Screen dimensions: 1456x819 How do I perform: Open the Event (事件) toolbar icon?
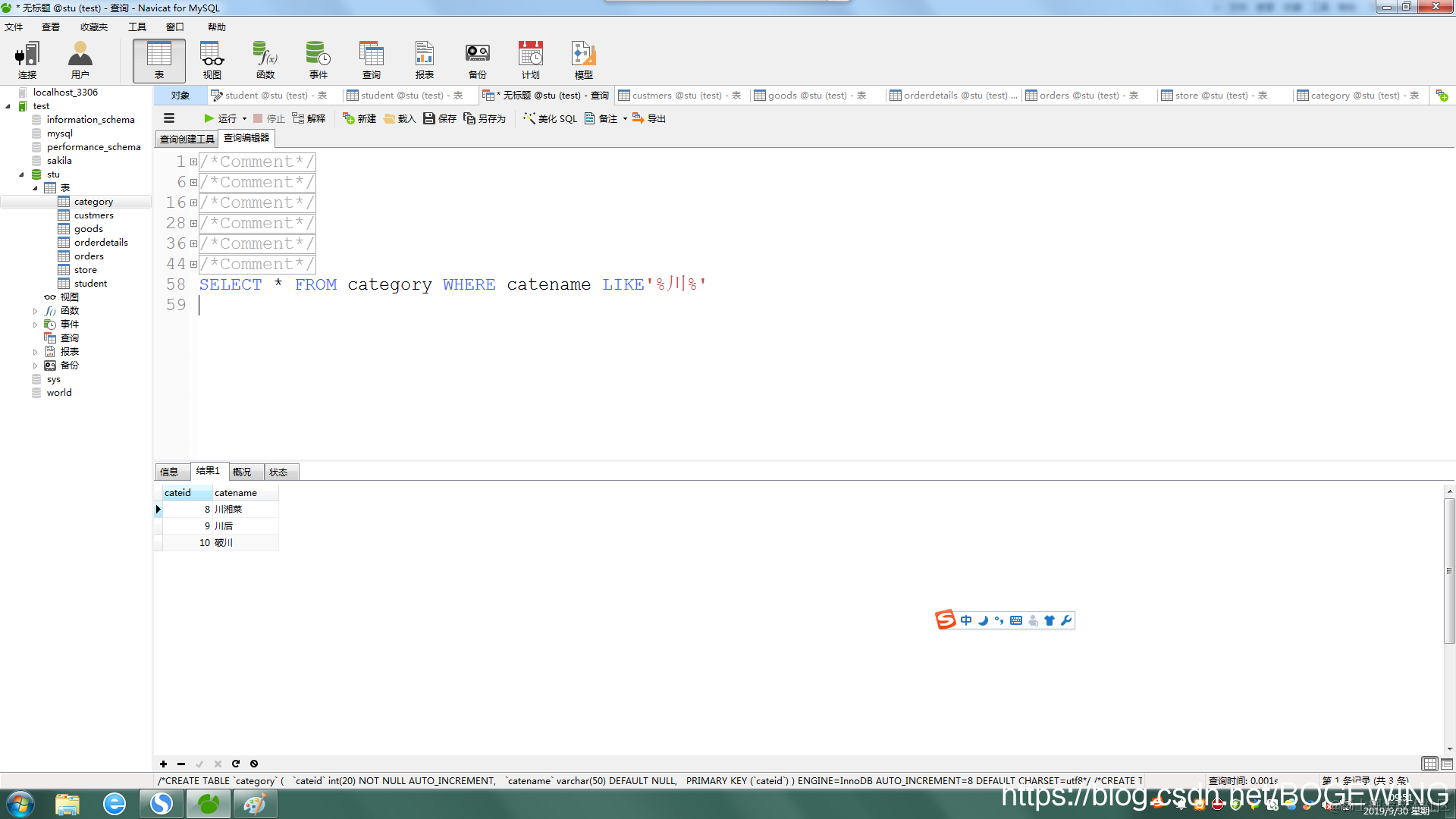coord(318,60)
